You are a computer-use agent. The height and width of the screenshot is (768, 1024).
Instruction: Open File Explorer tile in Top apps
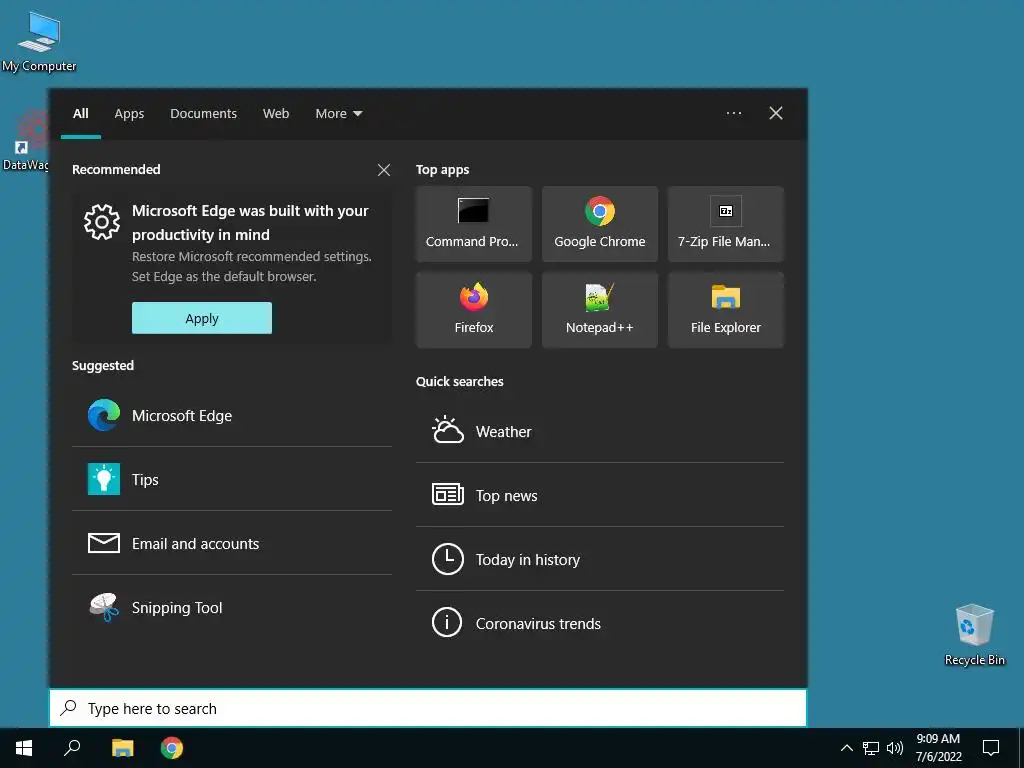point(726,310)
